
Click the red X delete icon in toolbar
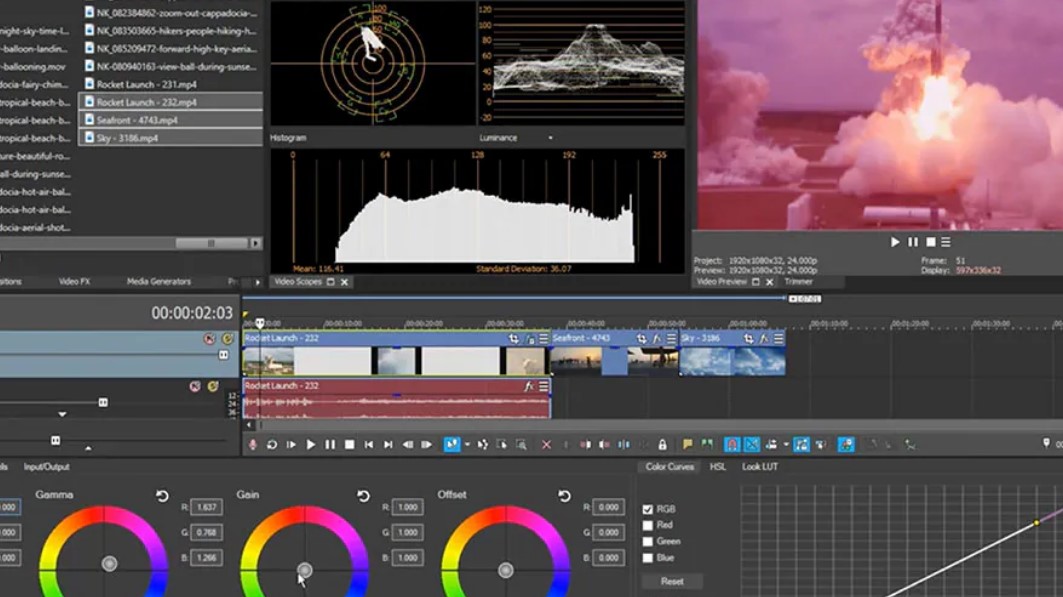coord(546,445)
